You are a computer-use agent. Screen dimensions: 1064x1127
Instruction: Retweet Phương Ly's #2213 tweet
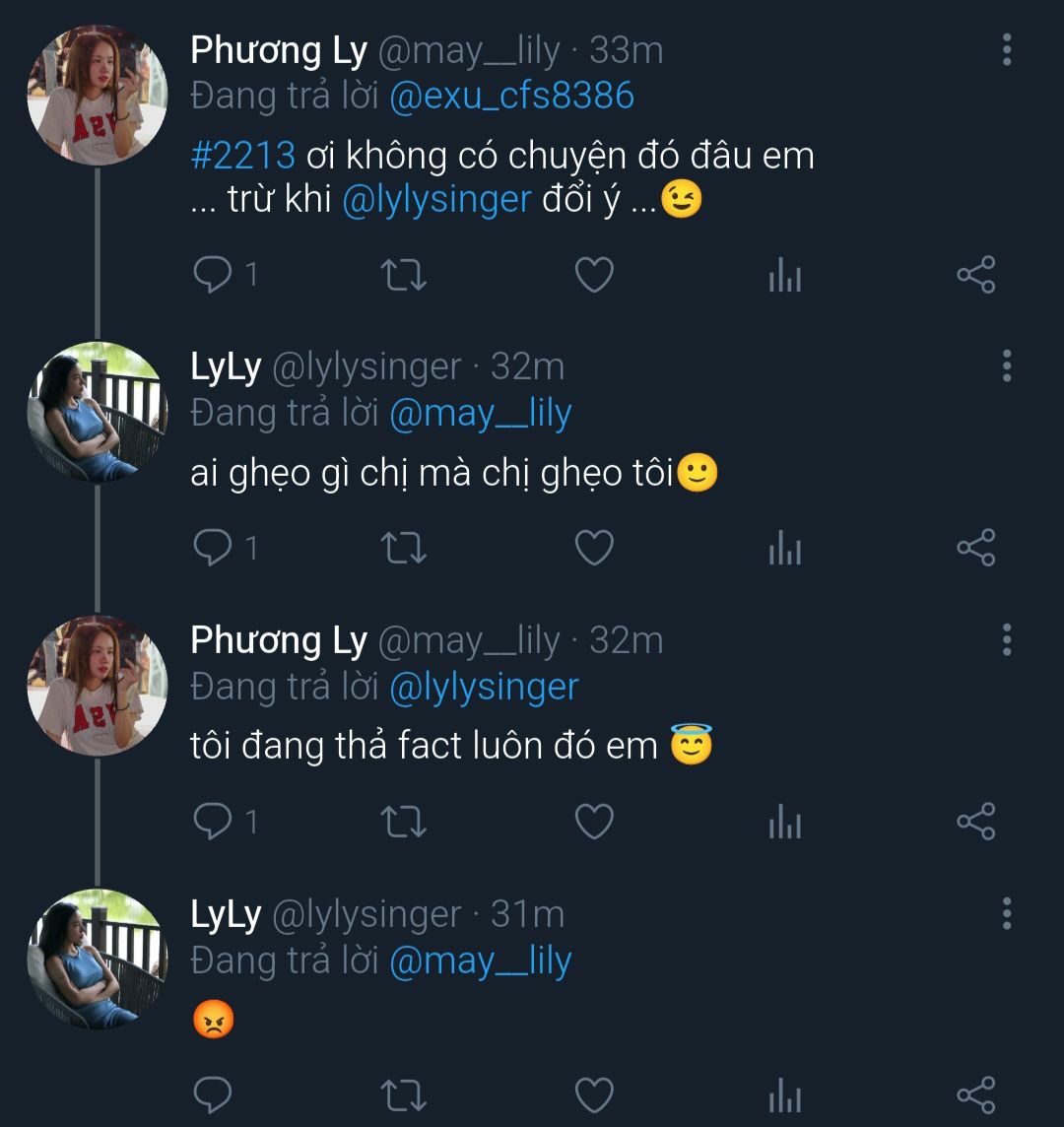tap(403, 275)
